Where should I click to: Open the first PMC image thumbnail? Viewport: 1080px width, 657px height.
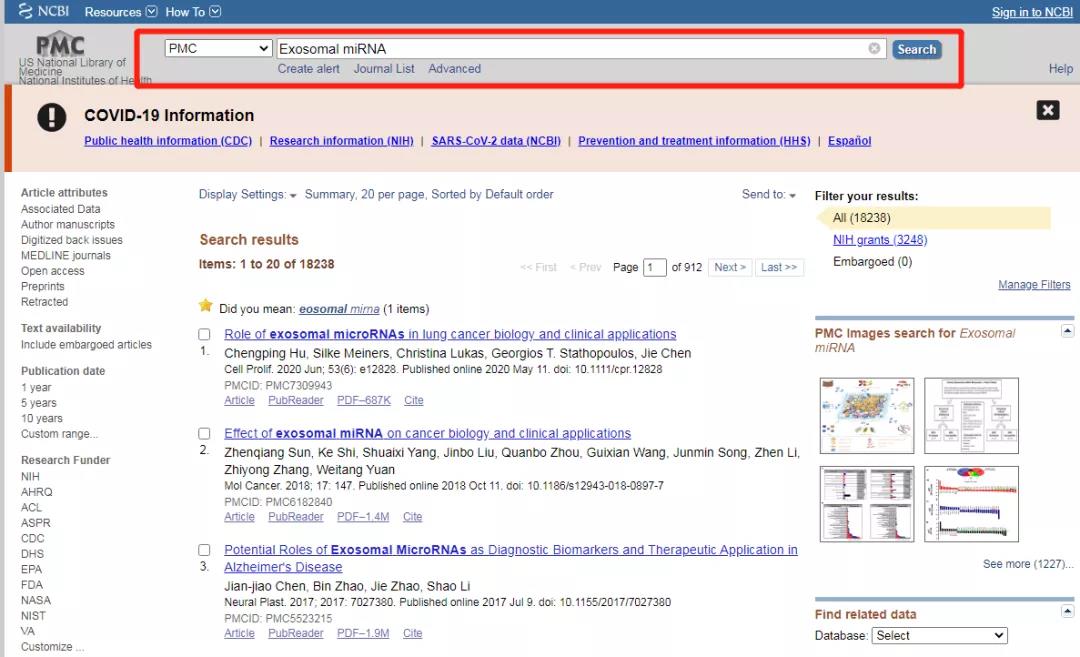click(866, 413)
